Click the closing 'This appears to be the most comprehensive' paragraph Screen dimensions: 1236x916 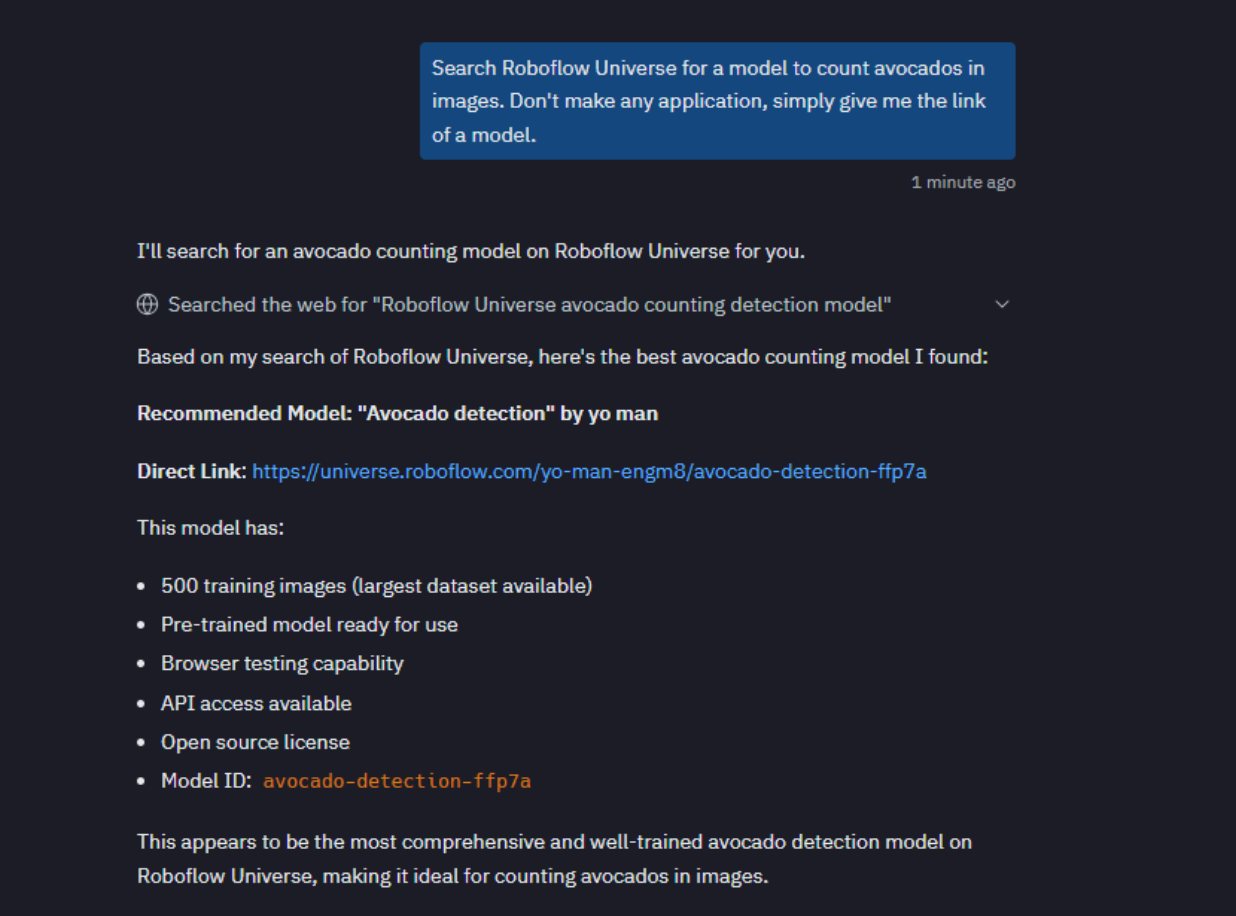coord(554,859)
